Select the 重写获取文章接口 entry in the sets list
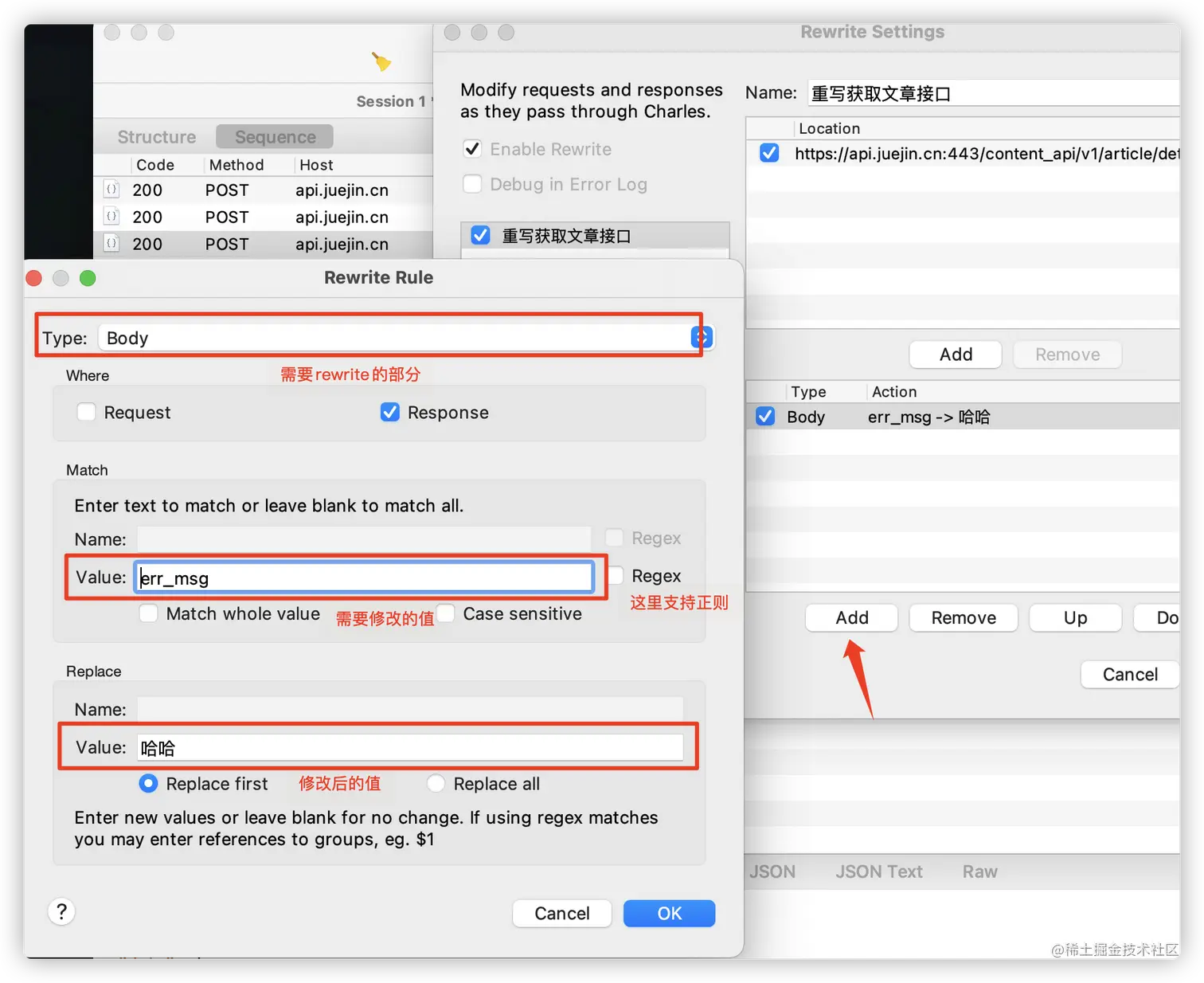Screen dimensions: 1204x983 click(595, 236)
